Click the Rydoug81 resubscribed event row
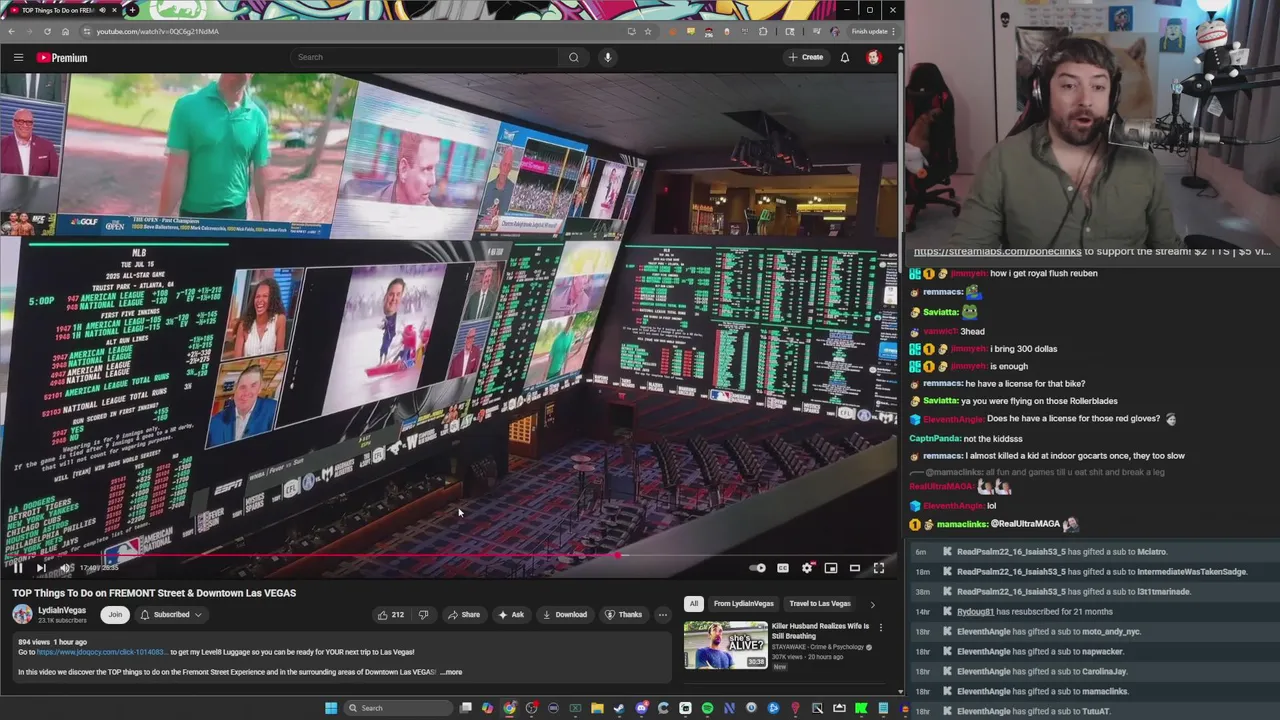This screenshot has width=1280, height=720. 1093,612
